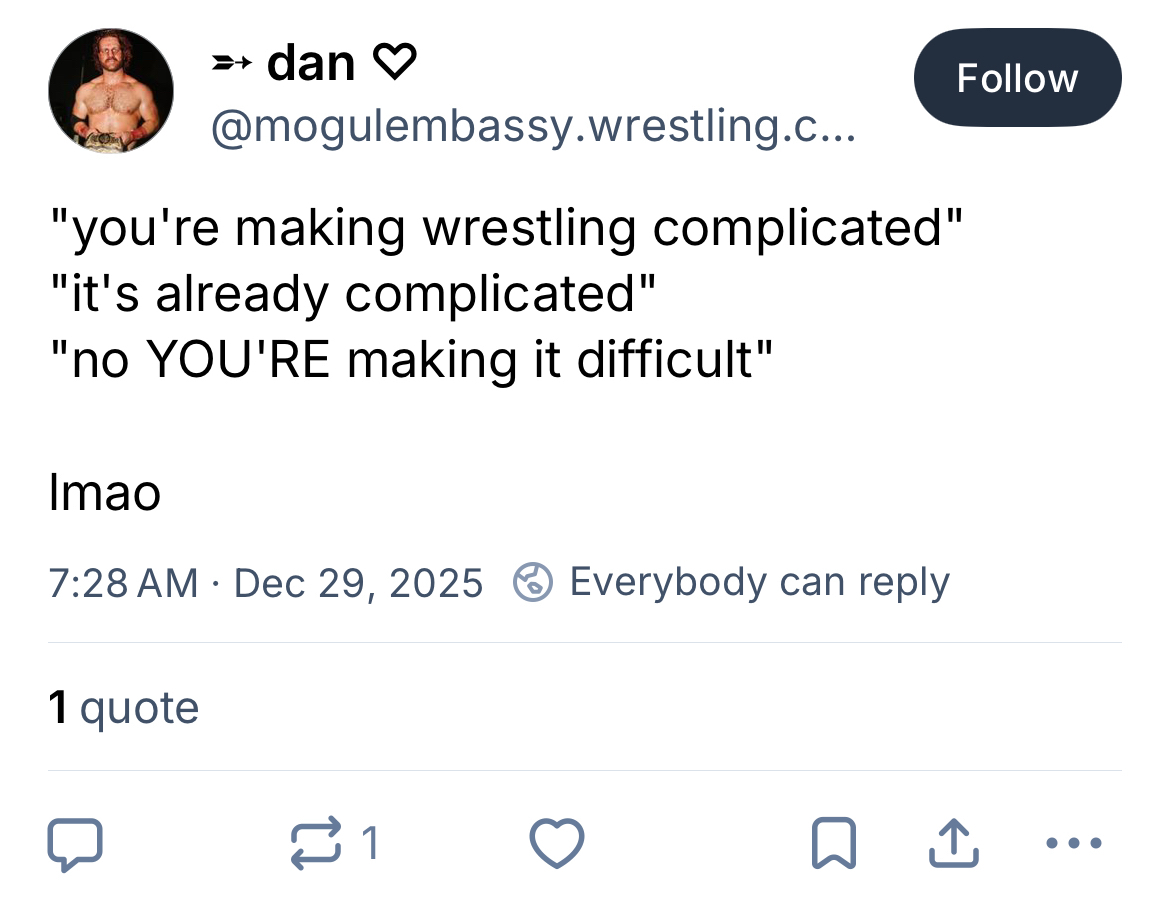Click the repost count number 1
This screenshot has width=1170, height=900.
370,843
